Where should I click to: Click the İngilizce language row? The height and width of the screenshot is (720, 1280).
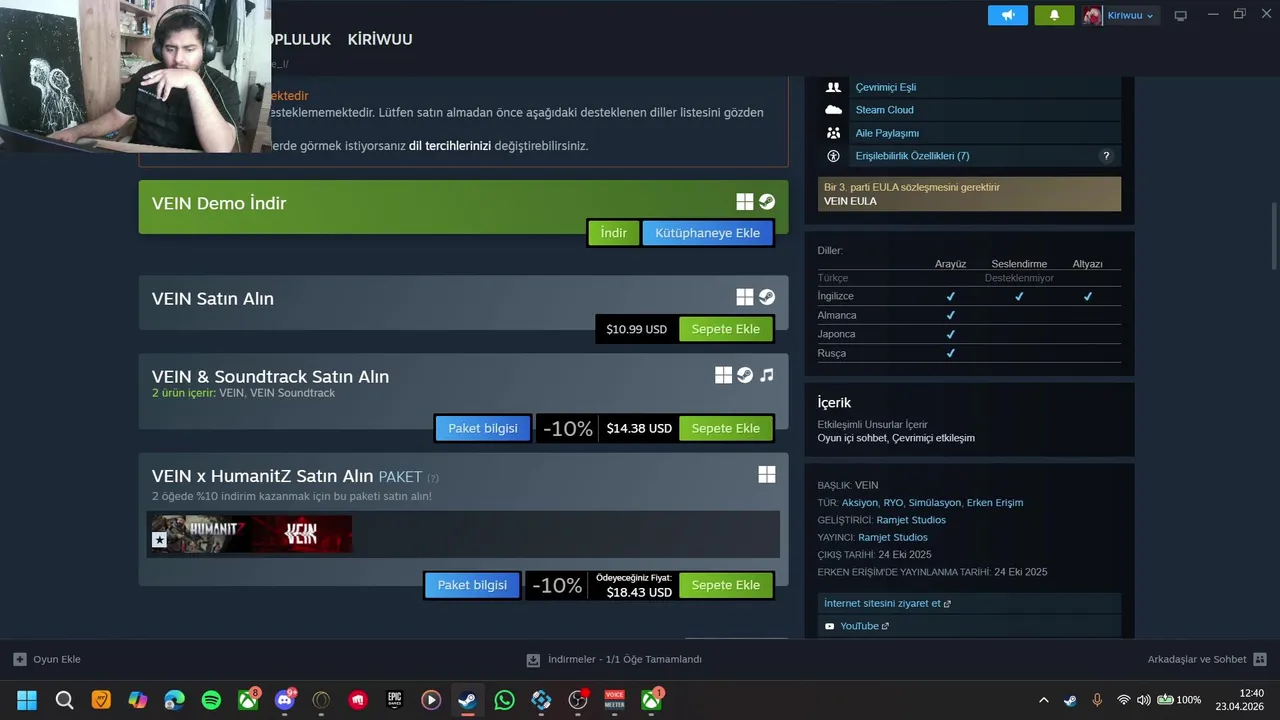point(968,296)
